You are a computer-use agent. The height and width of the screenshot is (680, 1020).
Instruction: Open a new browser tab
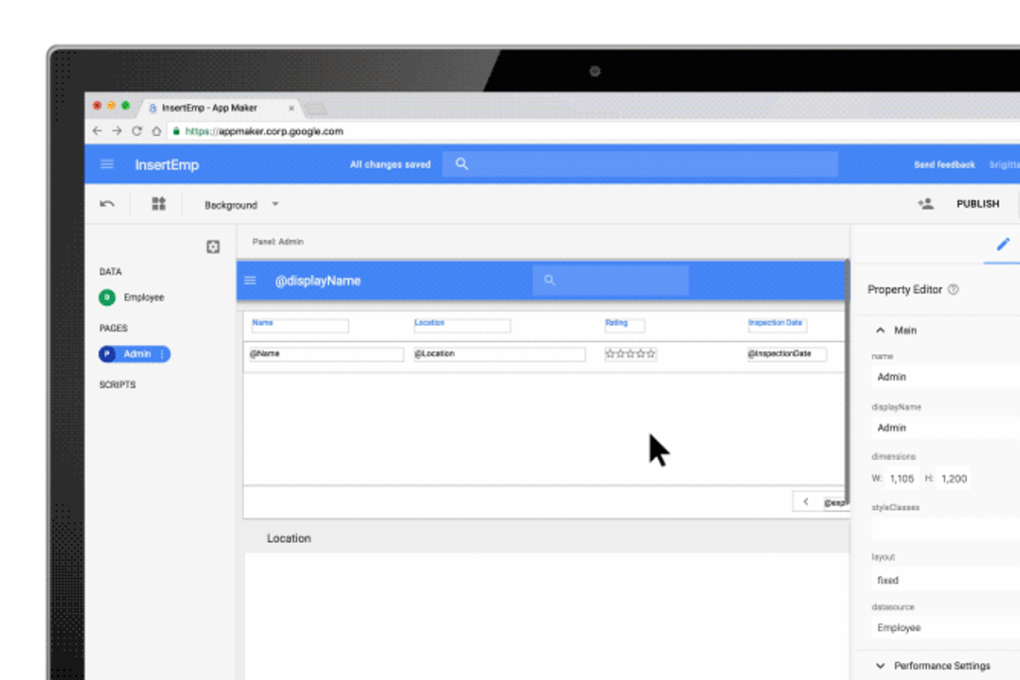[316, 109]
